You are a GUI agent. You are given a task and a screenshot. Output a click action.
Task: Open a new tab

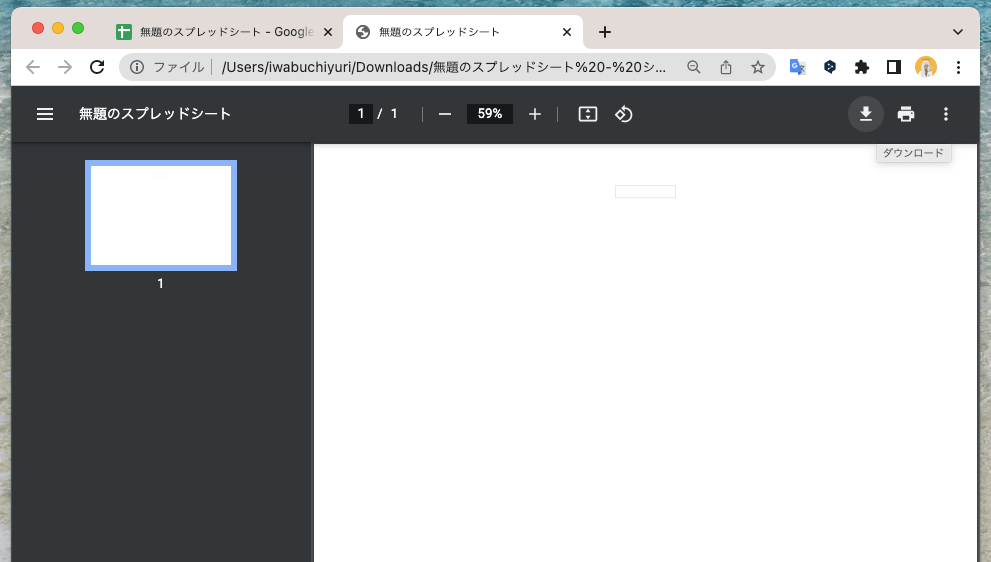605,32
